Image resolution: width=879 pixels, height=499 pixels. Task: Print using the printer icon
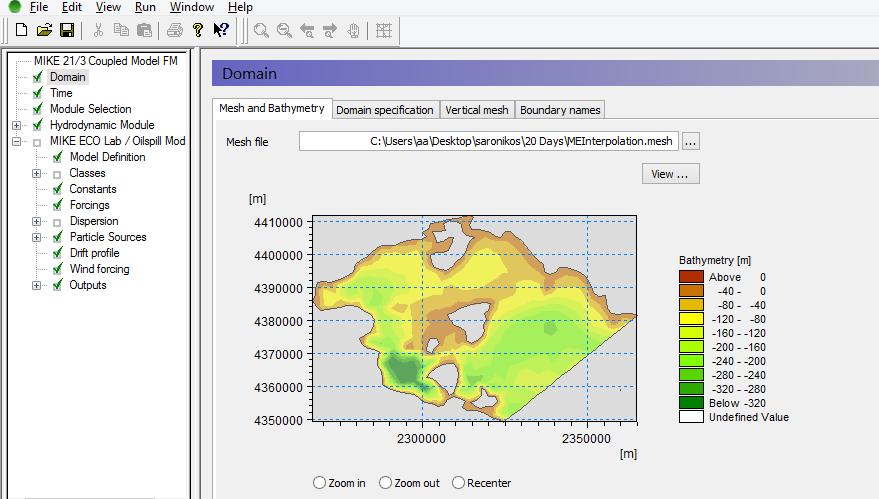tap(175, 30)
